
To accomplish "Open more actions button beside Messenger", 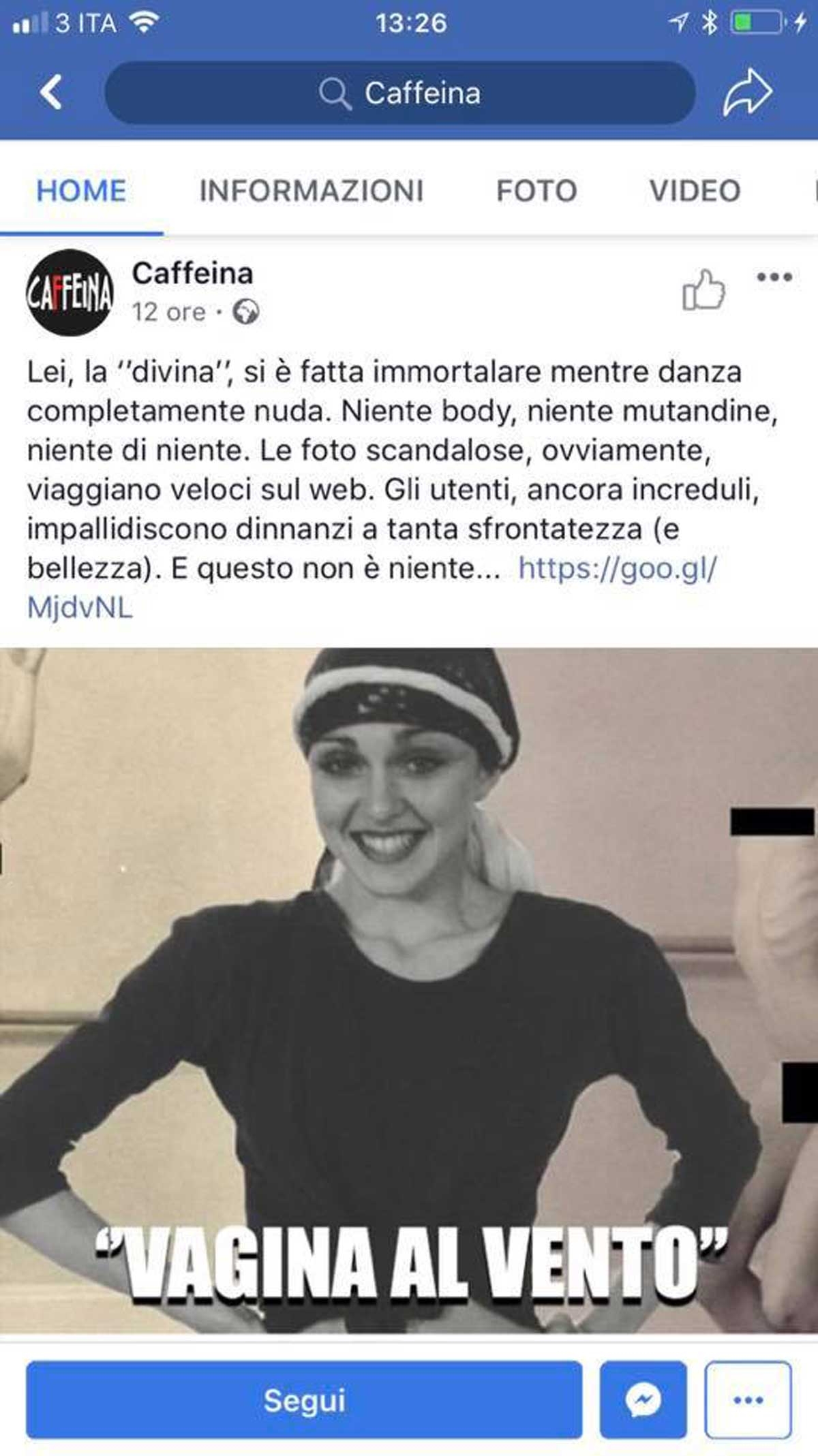I will coord(748,1399).
